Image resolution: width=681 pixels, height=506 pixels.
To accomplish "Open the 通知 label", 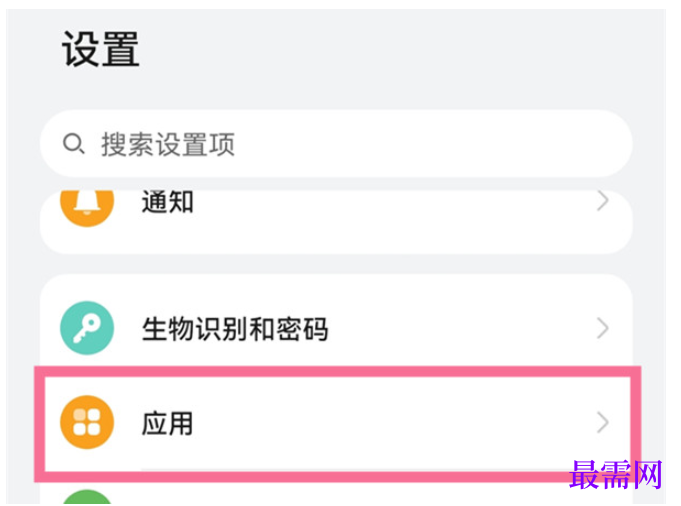I will point(167,202).
